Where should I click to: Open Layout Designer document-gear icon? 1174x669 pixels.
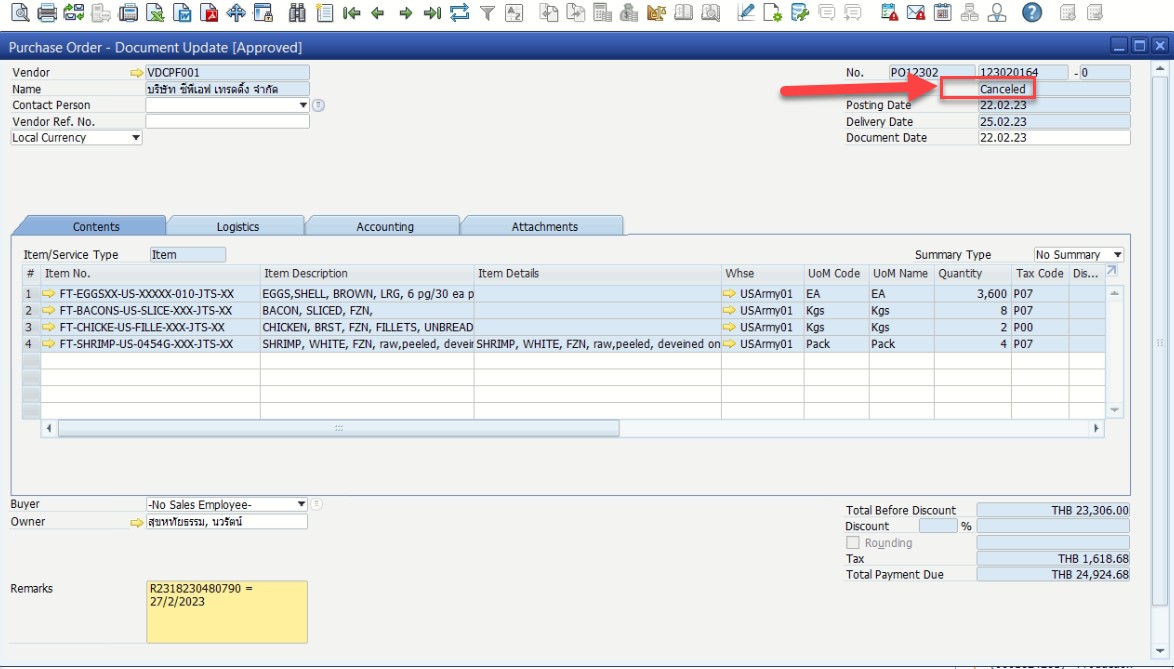[772, 13]
